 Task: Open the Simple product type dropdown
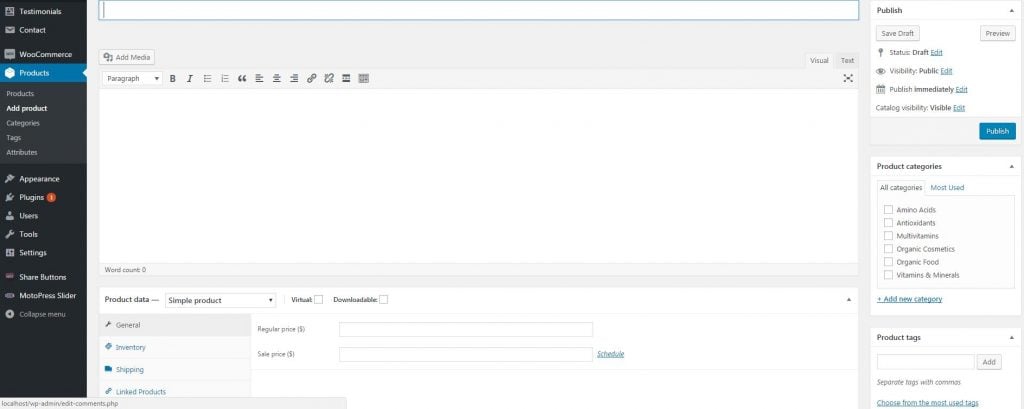click(x=220, y=300)
